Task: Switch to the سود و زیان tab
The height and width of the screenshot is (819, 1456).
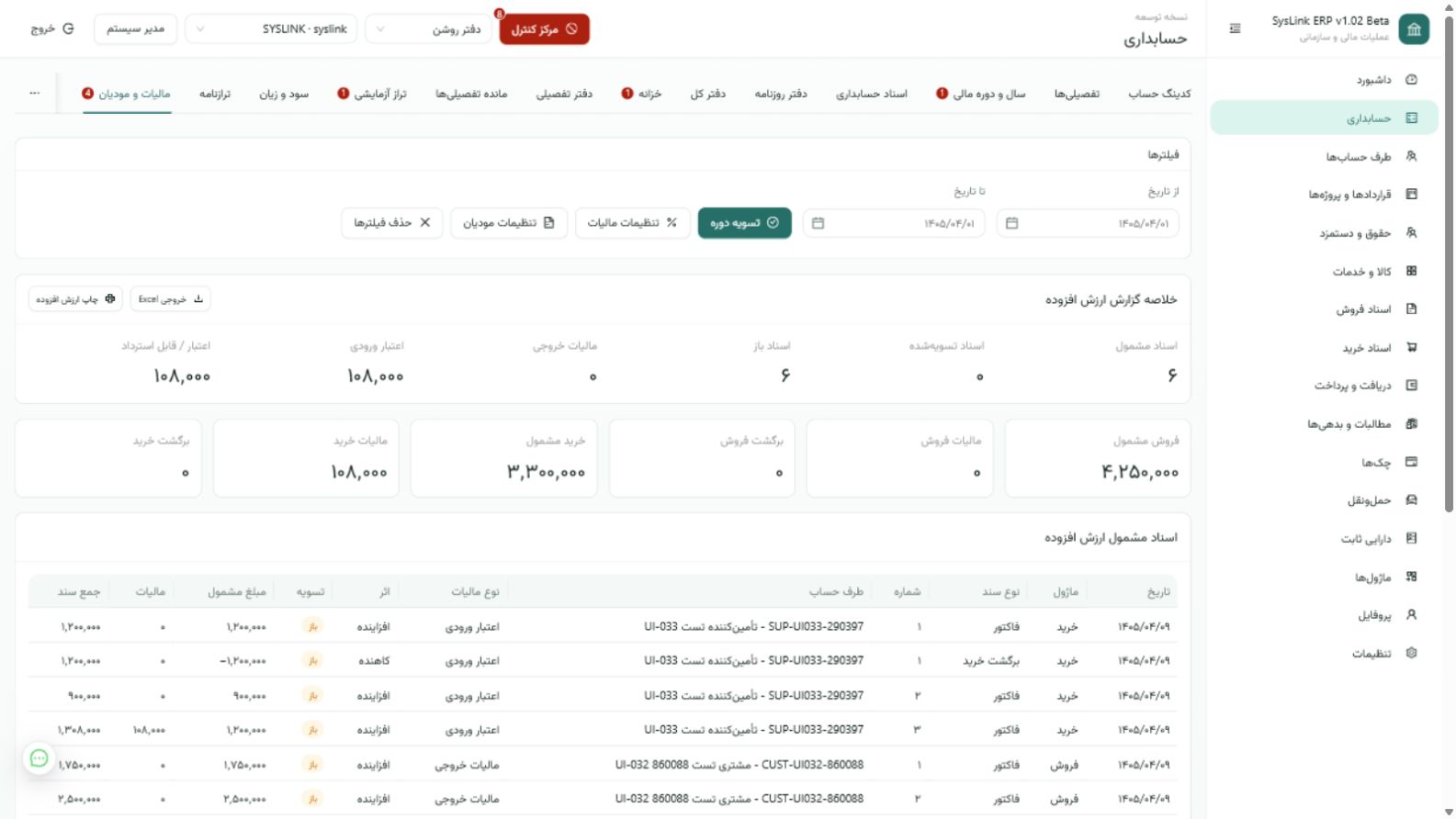Action: point(284,94)
